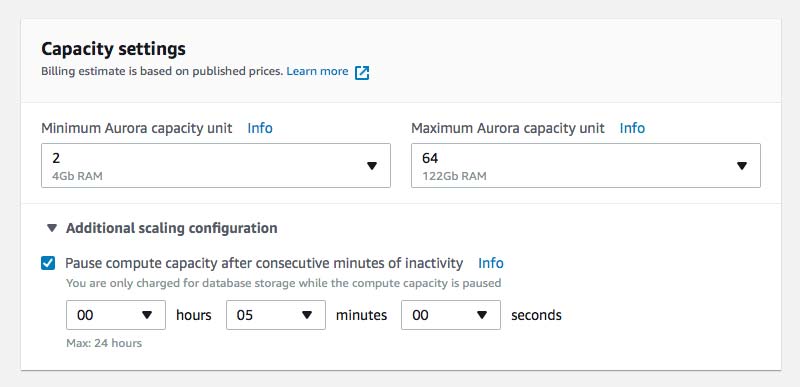The height and width of the screenshot is (387, 800).
Task: Click the Additional scaling configuration heading
Action: click(x=171, y=228)
